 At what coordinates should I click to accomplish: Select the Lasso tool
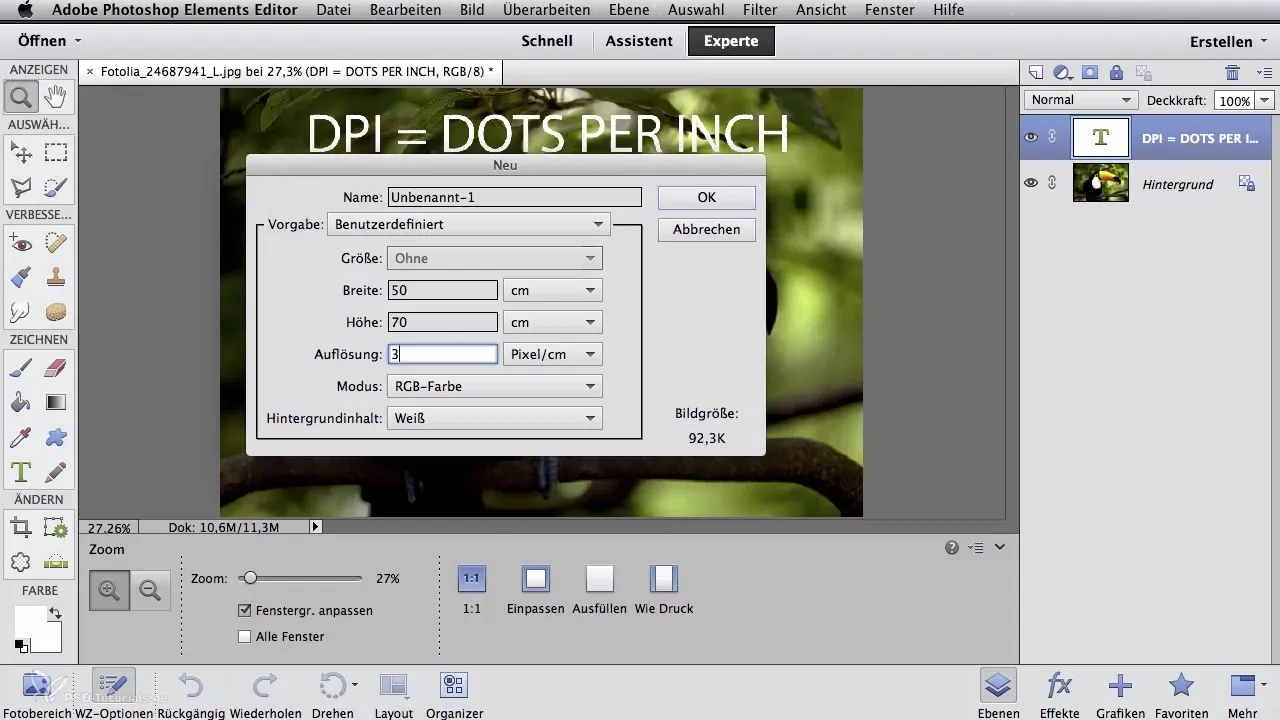pyautogui.click(x=20, y=186)
